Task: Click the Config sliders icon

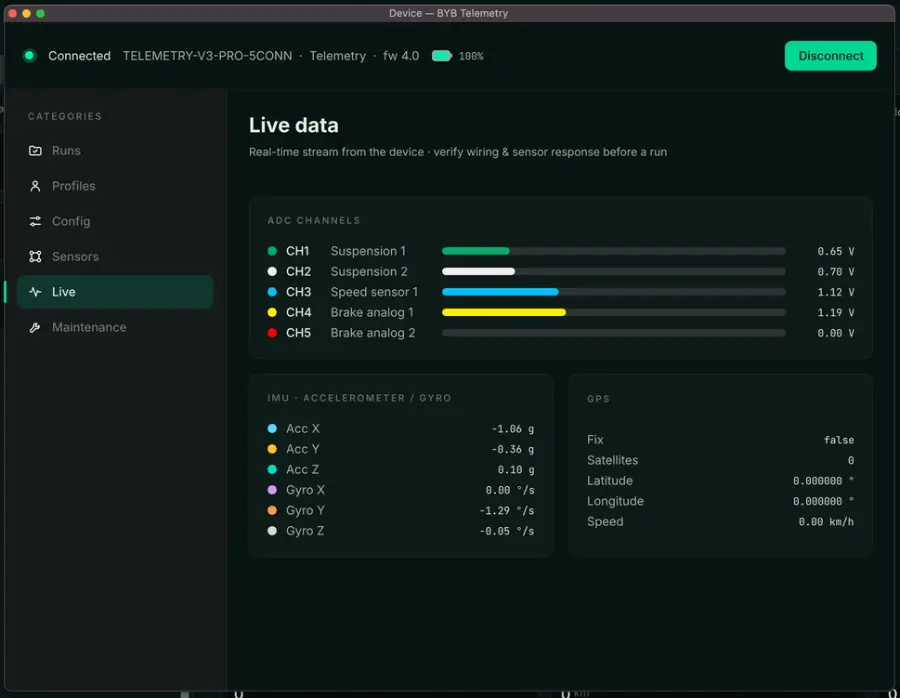Action: 35,221
